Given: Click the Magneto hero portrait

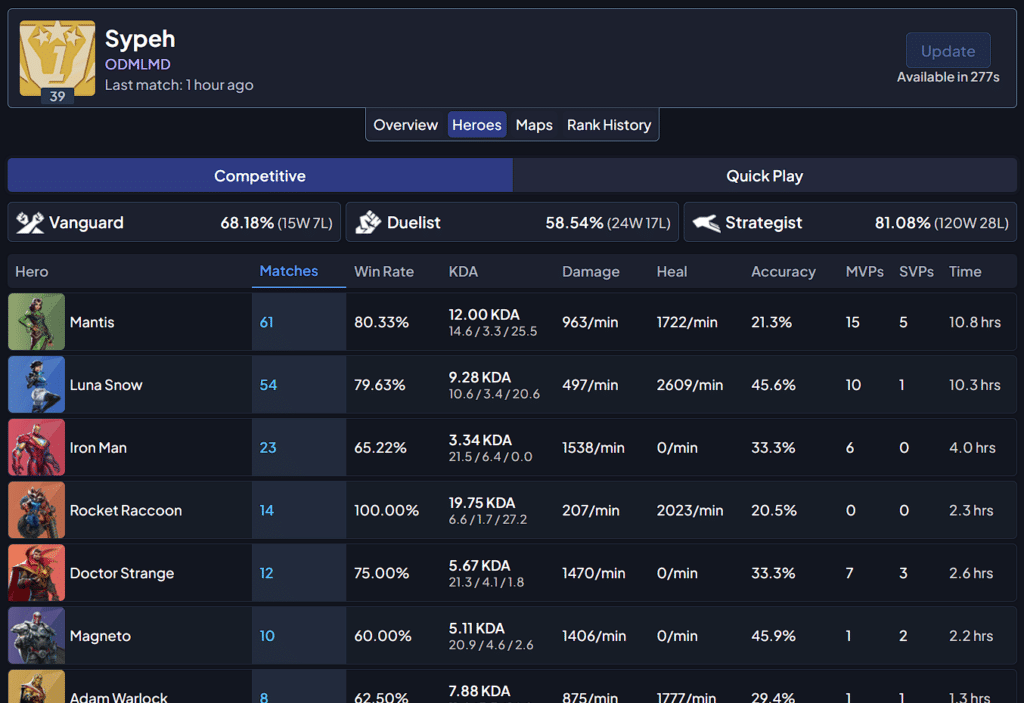Looking at the screenshot, I should tap(37, 635).
